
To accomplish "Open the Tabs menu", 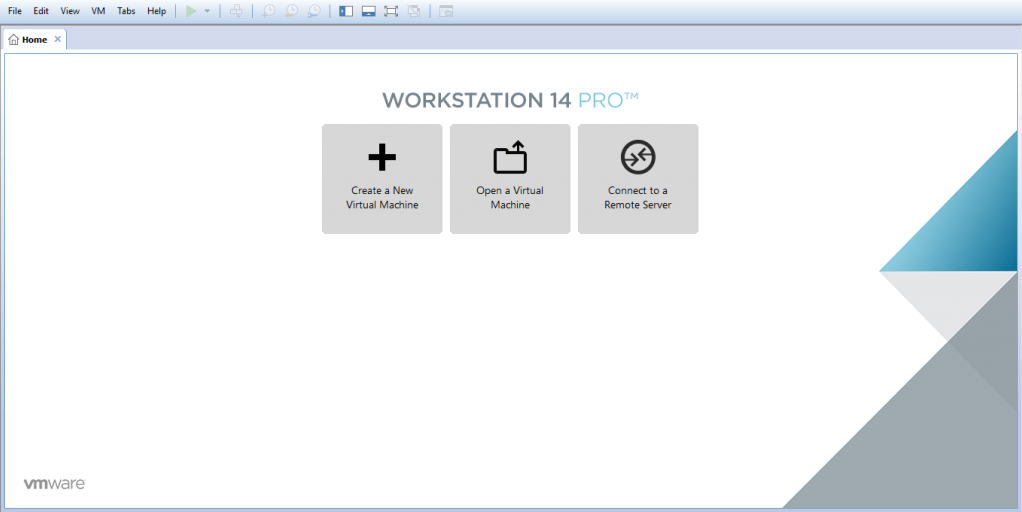I will 126,11.
